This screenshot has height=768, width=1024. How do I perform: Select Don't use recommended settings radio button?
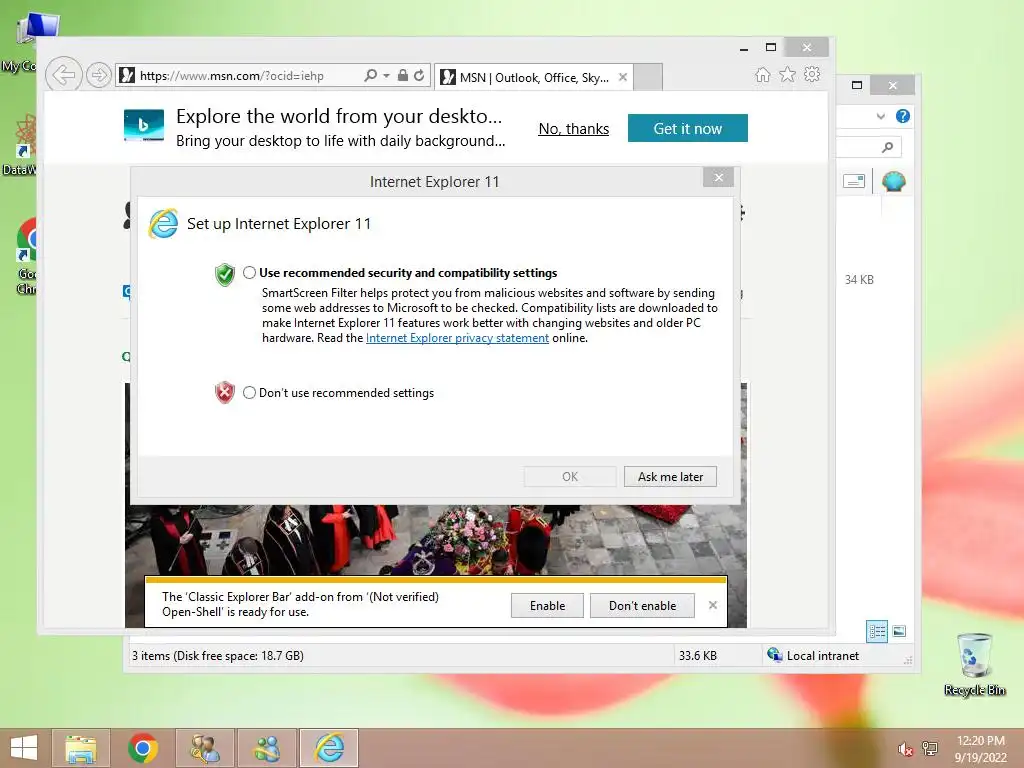[249, 392]
